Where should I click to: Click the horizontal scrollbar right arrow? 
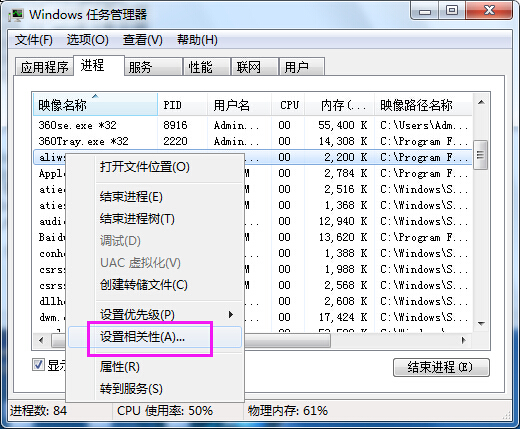tap(464, 340)
